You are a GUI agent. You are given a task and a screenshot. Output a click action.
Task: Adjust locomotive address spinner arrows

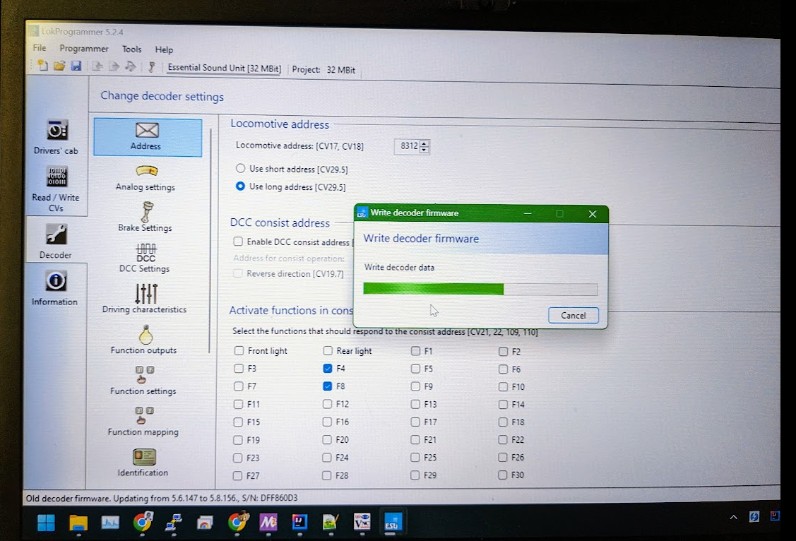pos(425,146)
